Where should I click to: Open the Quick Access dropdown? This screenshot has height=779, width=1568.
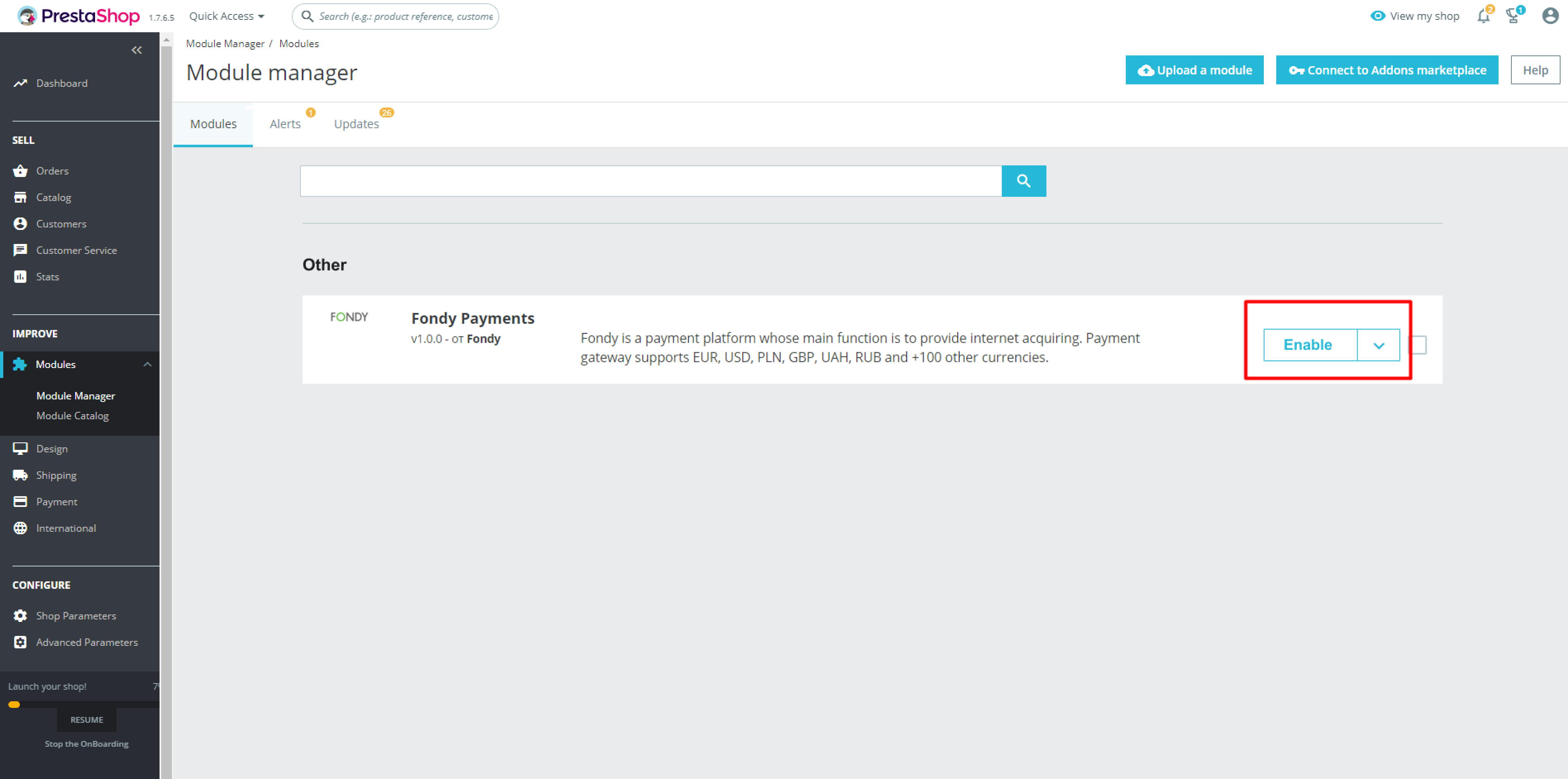pos(226,16)
